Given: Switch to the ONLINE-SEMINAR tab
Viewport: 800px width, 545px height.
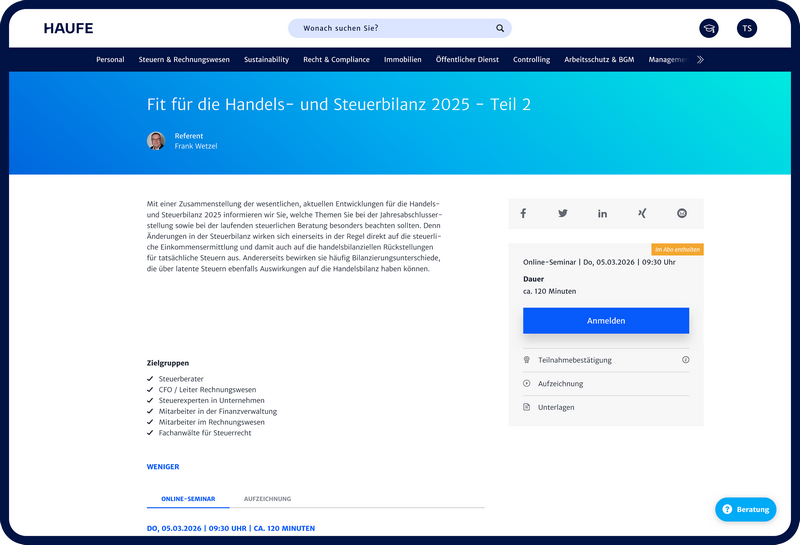Looking at the screenshot, I should (x=188, y=499).
